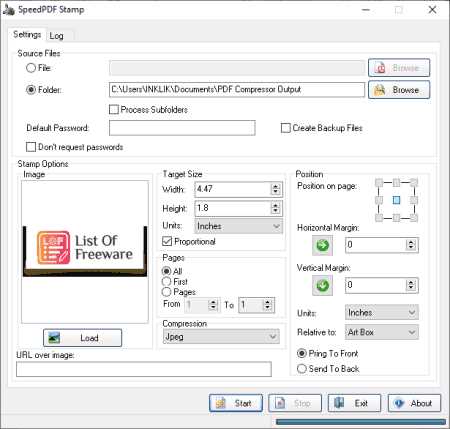Adjust the Width spinner arrows
This screenshot has height=429, width=450.
275,189
